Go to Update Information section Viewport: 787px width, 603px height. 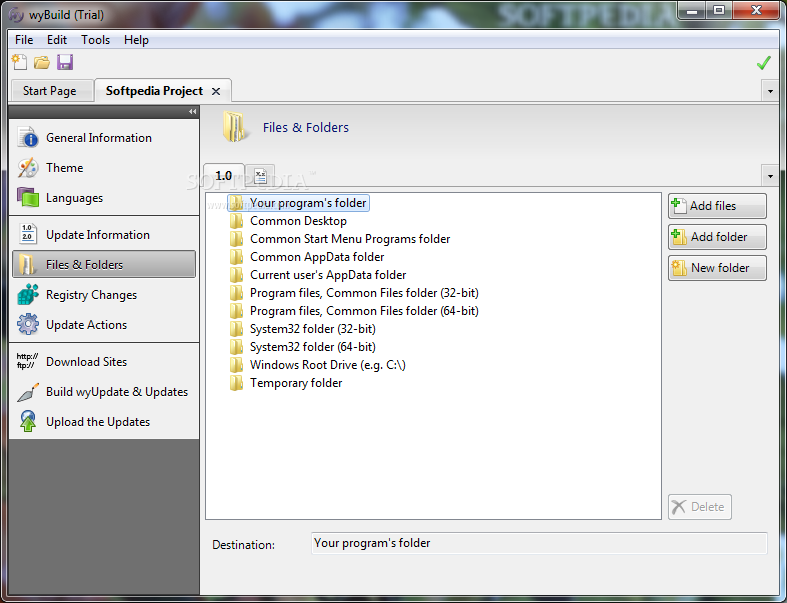point(104,234)
